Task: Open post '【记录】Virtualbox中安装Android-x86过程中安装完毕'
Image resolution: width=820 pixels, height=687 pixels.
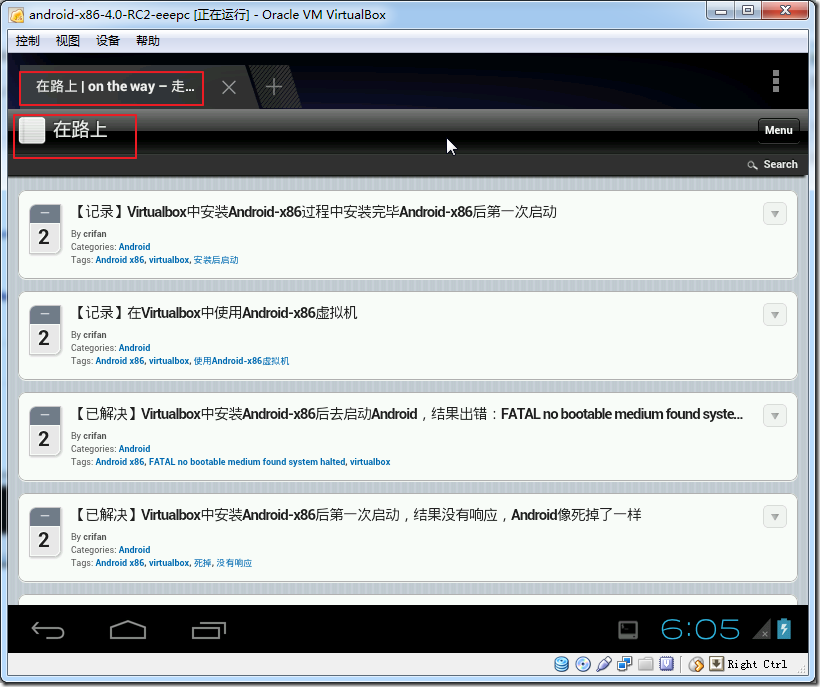Action: click(x=313, y=212)
